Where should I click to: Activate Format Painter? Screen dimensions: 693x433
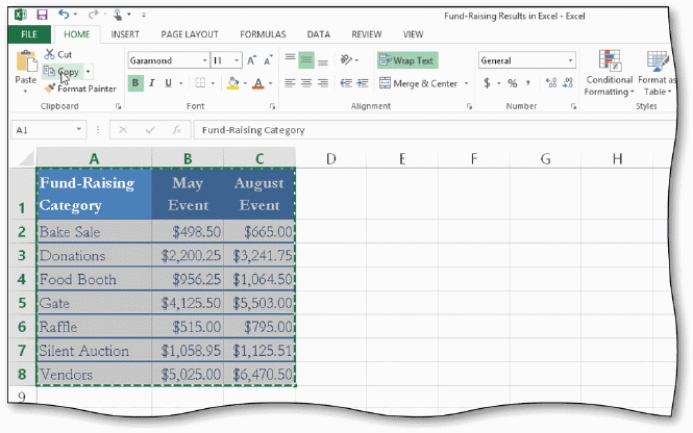coord(80,89)
